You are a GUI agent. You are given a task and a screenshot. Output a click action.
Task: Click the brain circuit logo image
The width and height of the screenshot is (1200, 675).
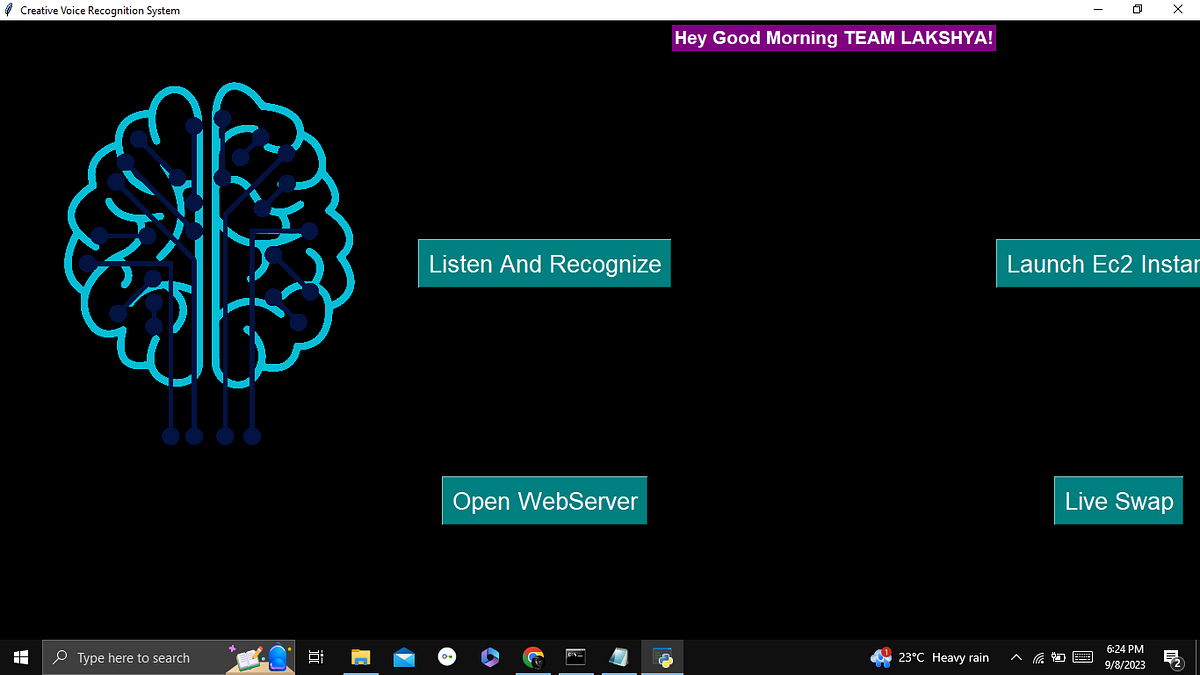coord(212,260)
